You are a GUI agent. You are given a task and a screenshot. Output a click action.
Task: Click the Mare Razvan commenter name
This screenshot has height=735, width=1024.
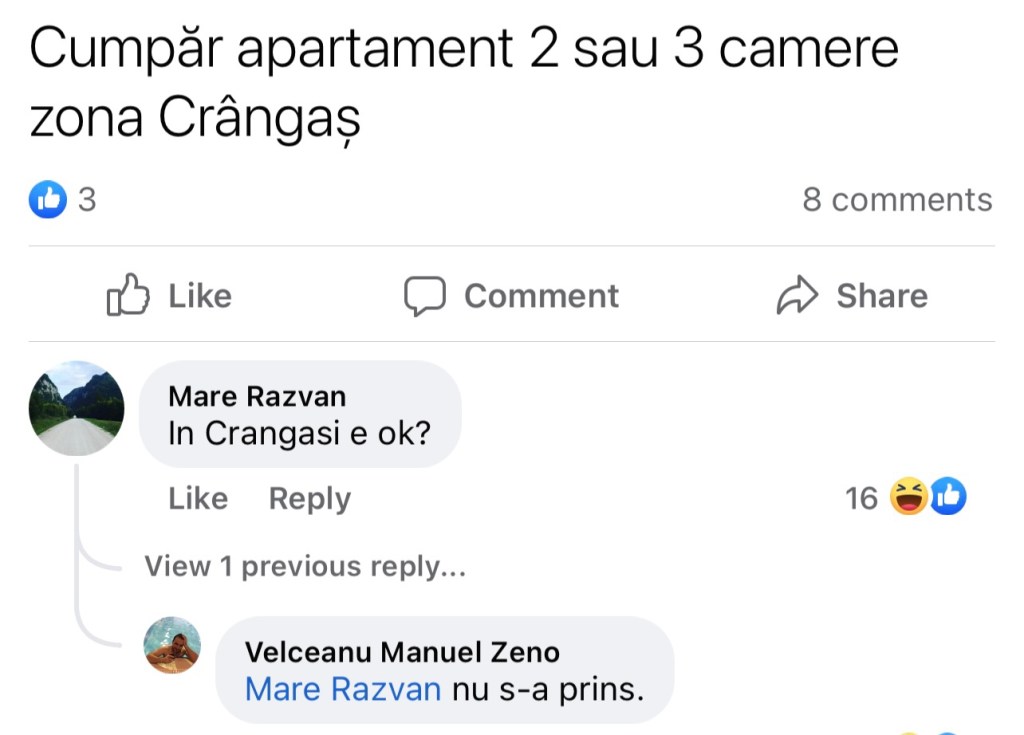click(257, 396)
